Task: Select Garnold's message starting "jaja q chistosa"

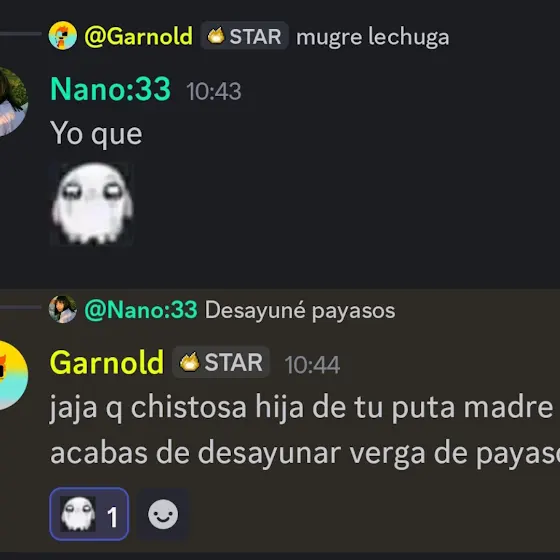Action: coord(305,430)
